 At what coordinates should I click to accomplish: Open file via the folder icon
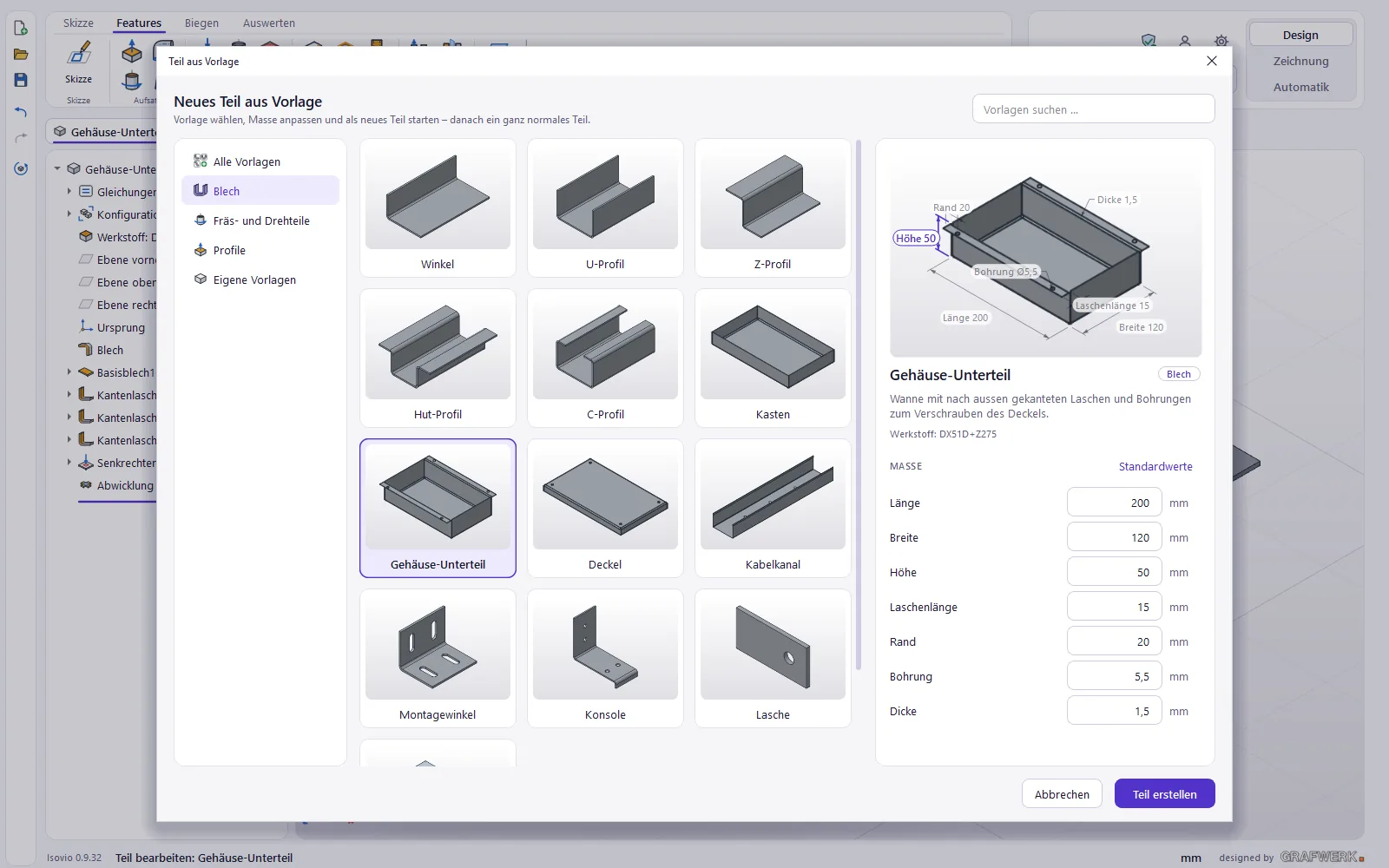(21, 54)
